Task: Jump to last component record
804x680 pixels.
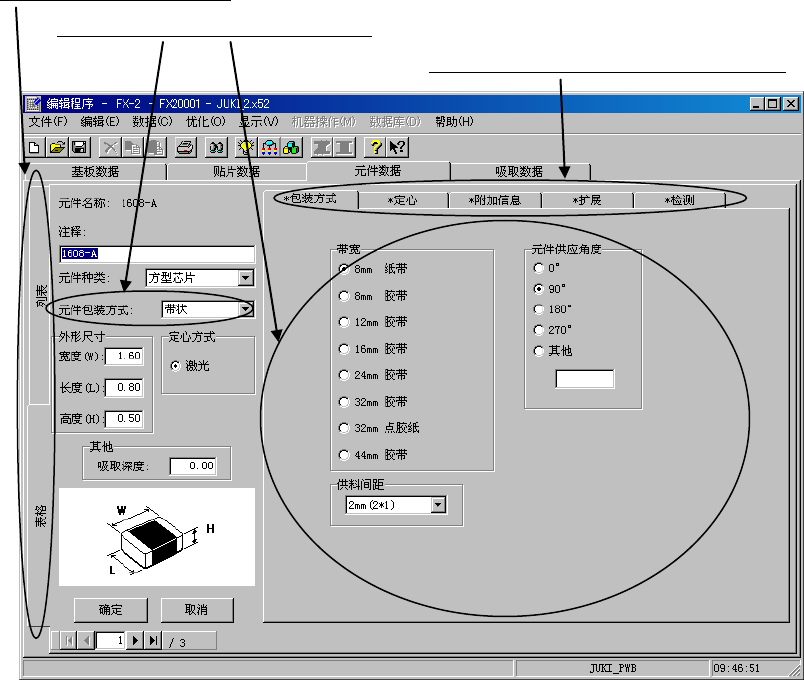Action: coord(153,641)
